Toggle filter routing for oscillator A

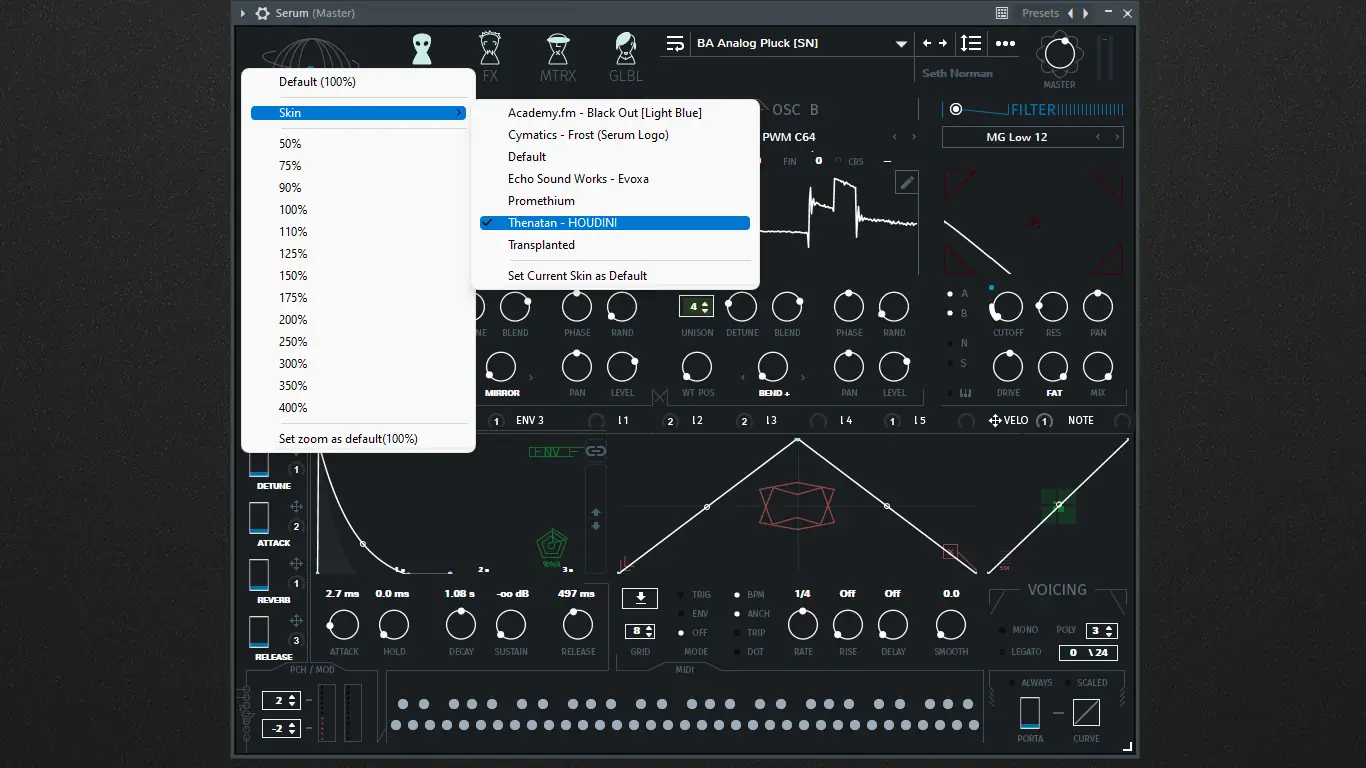coord(950,294)
